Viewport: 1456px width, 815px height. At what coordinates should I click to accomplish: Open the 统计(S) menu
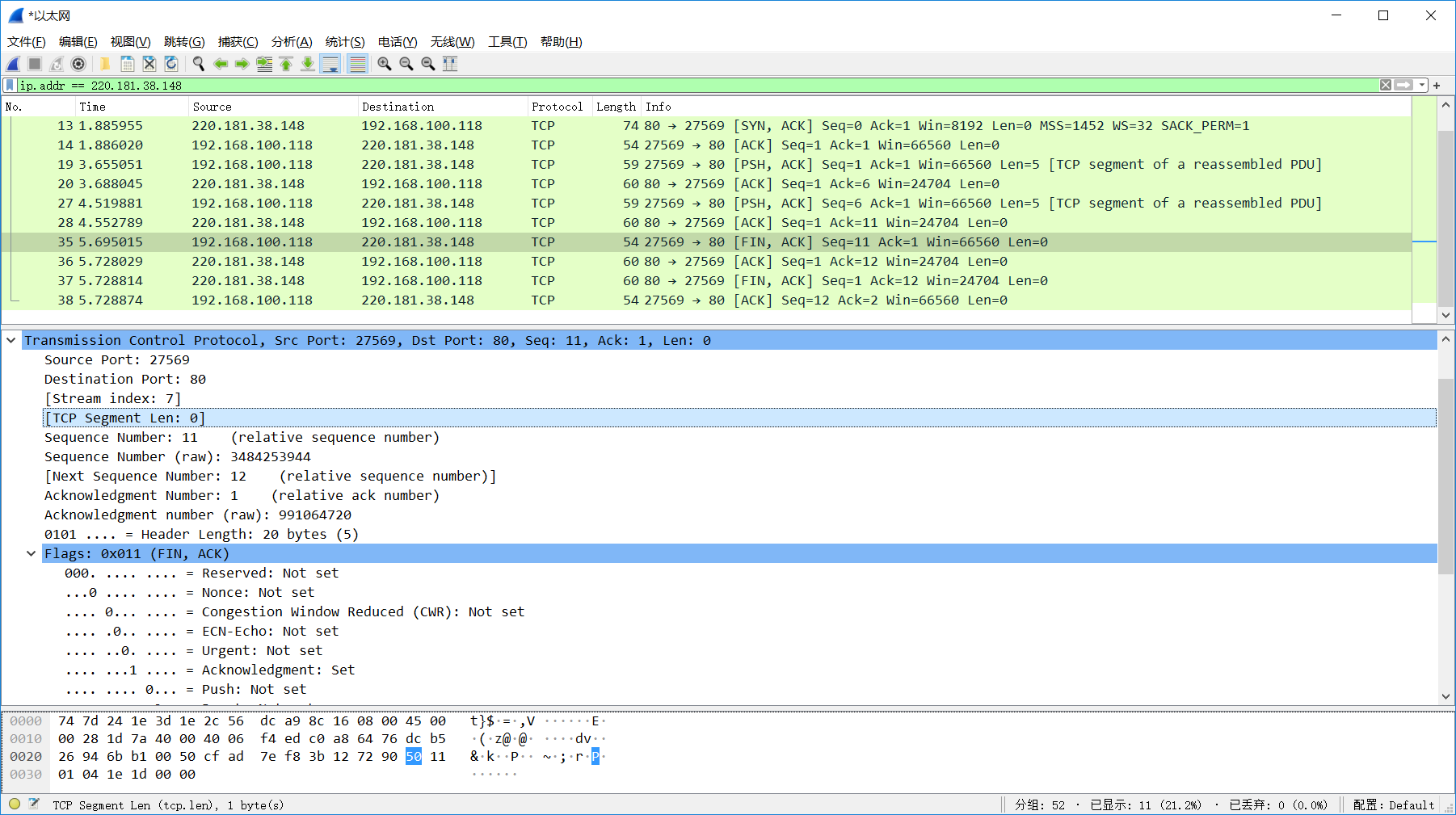click(345, 42)
